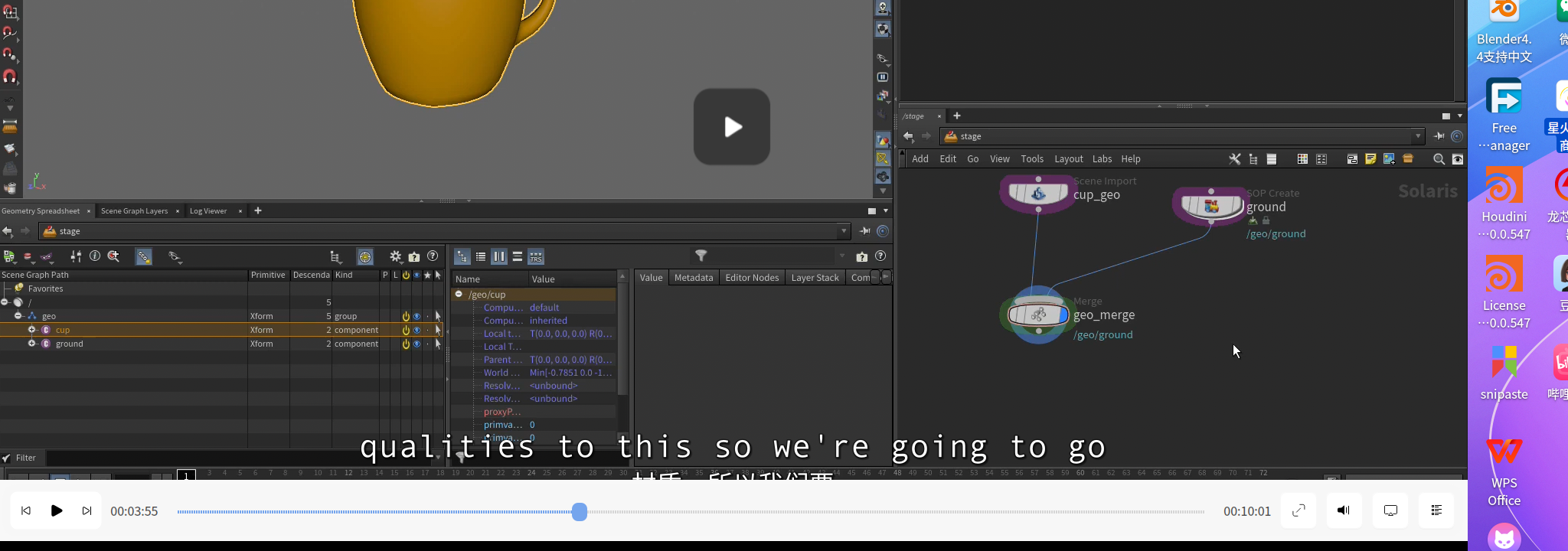The width and height of the screenshot is (1568, 551).
Task: Launch snipaste desktop shortcut
Action: tap(1504, 373)
